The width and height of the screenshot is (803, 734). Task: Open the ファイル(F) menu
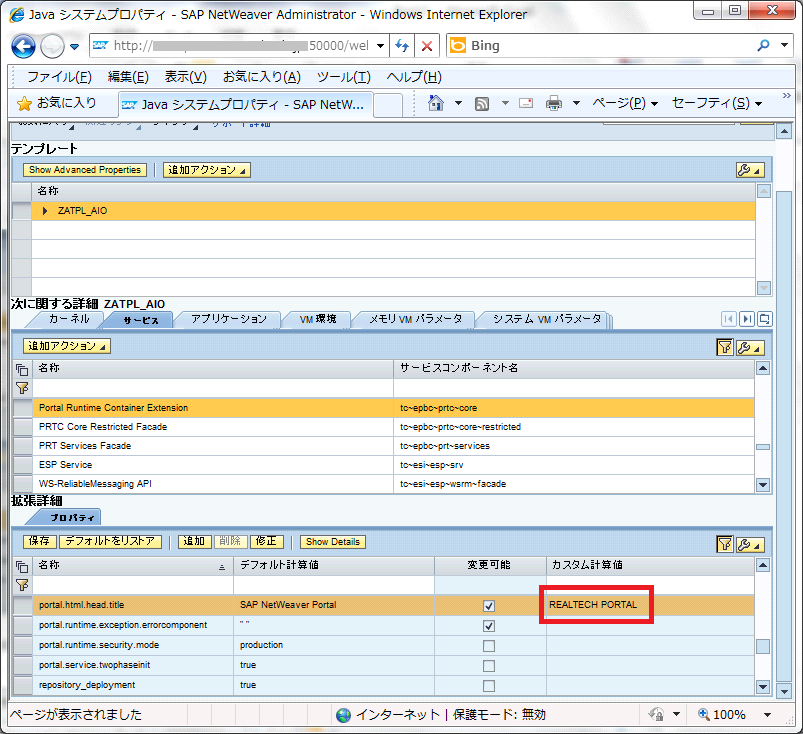[59, 77]
